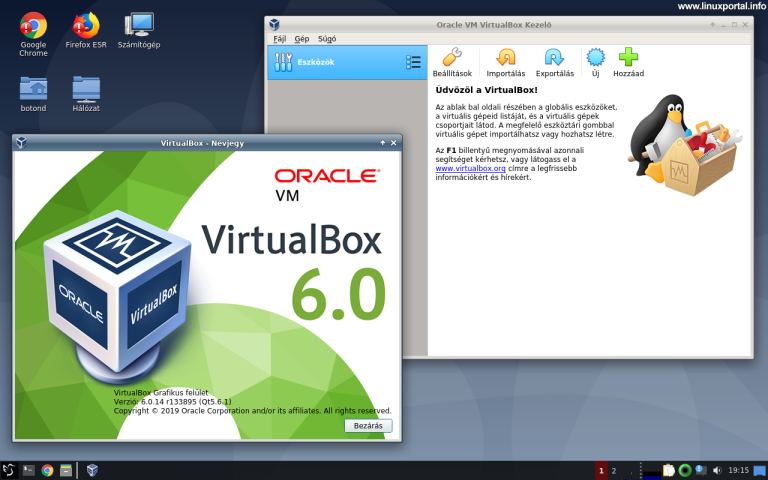Click the green circle tray icon
The height and width of the screenshot is (480, 768).
(685, 471)
